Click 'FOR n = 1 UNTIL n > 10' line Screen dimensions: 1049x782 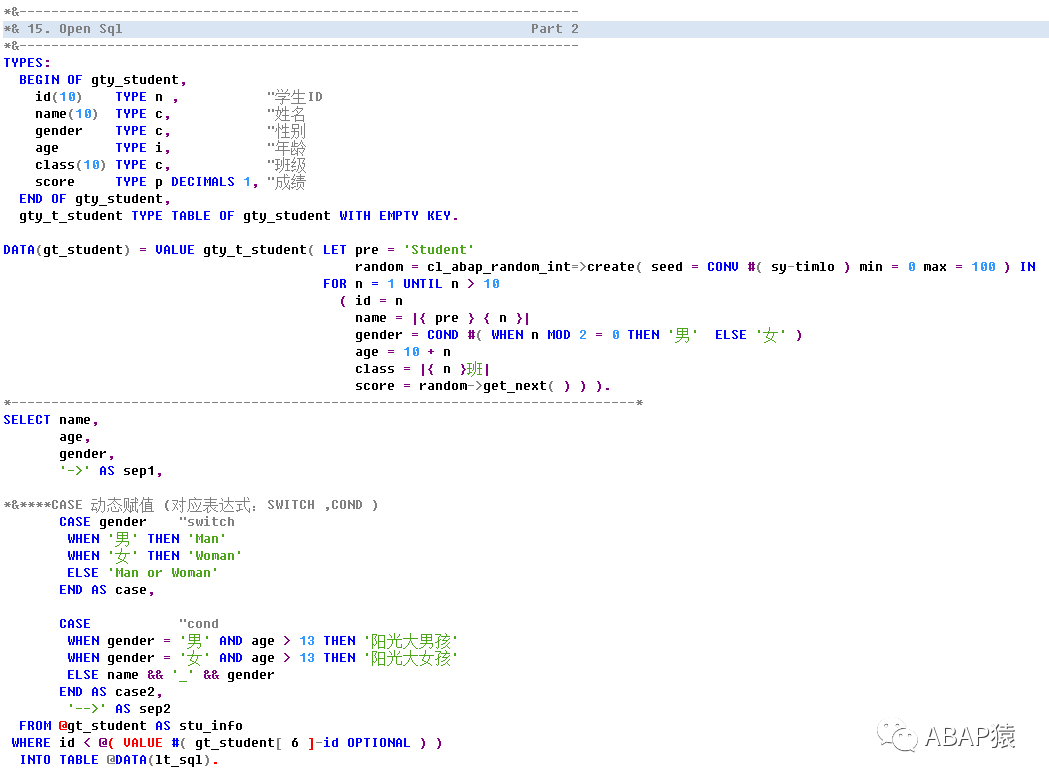(x=411, y=284)
